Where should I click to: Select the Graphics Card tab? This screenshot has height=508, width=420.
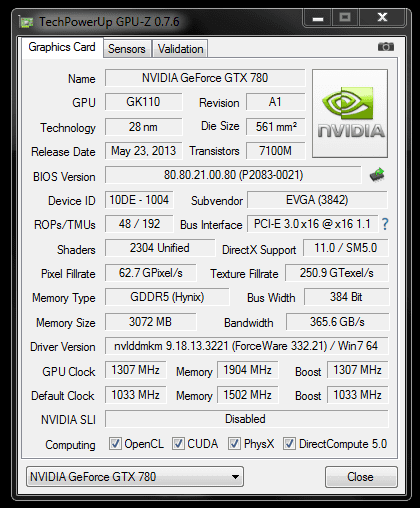coord(62,47)
